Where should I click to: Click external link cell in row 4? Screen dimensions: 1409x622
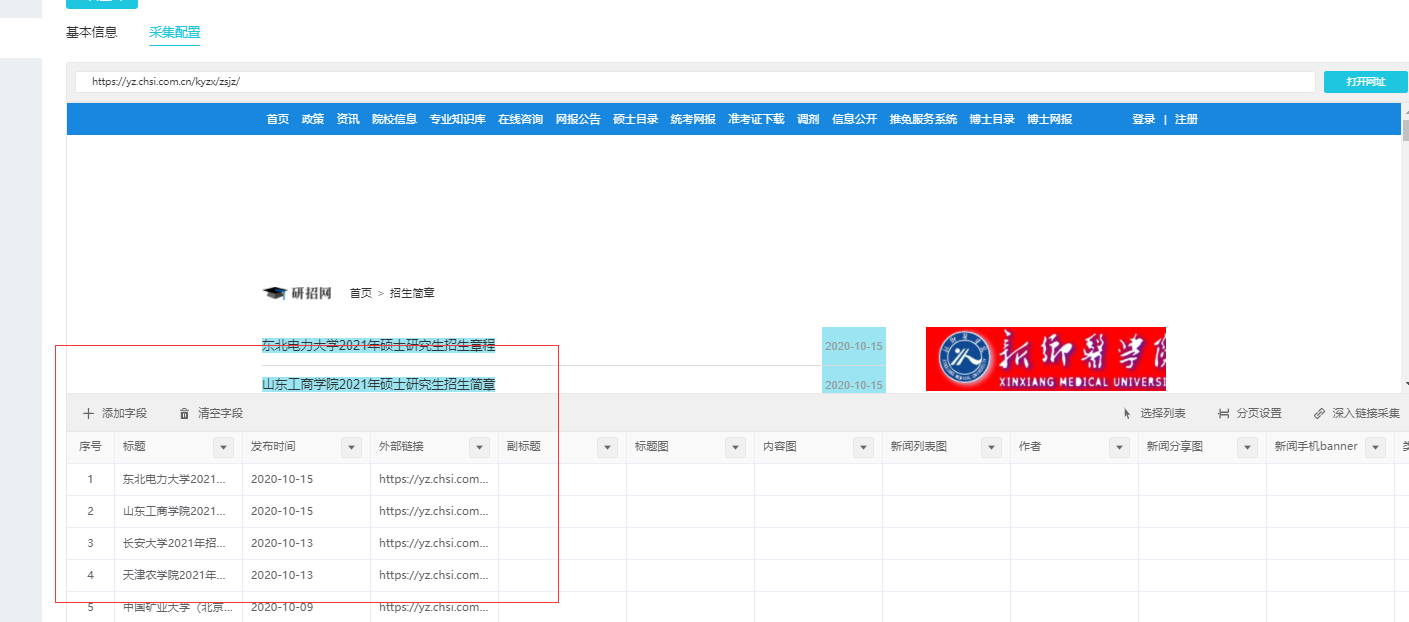[434, 575]
